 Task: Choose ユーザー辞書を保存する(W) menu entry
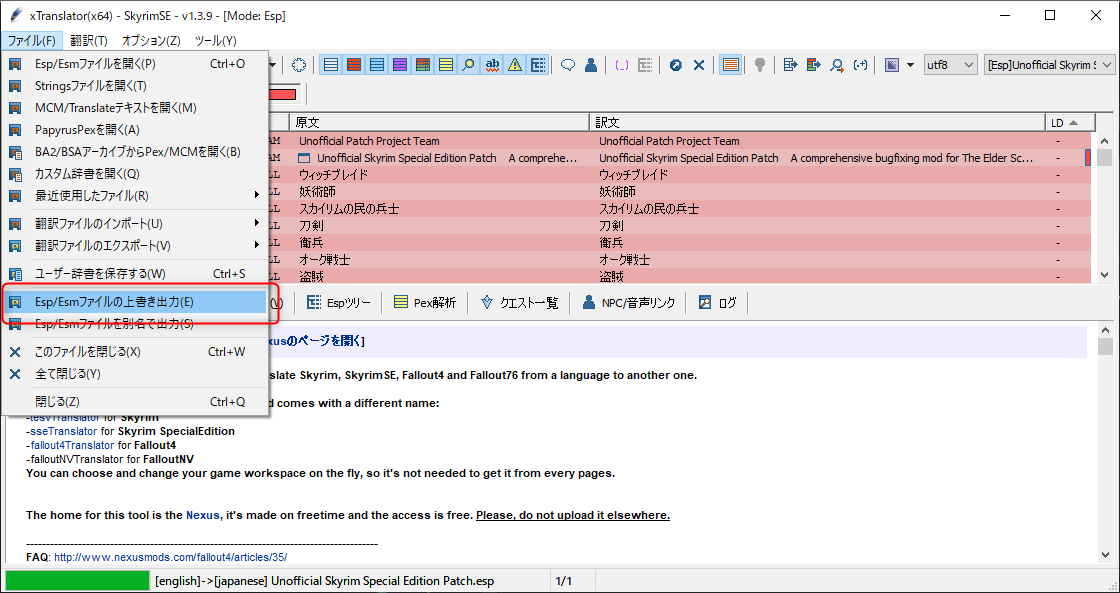(x=135, y=274)
